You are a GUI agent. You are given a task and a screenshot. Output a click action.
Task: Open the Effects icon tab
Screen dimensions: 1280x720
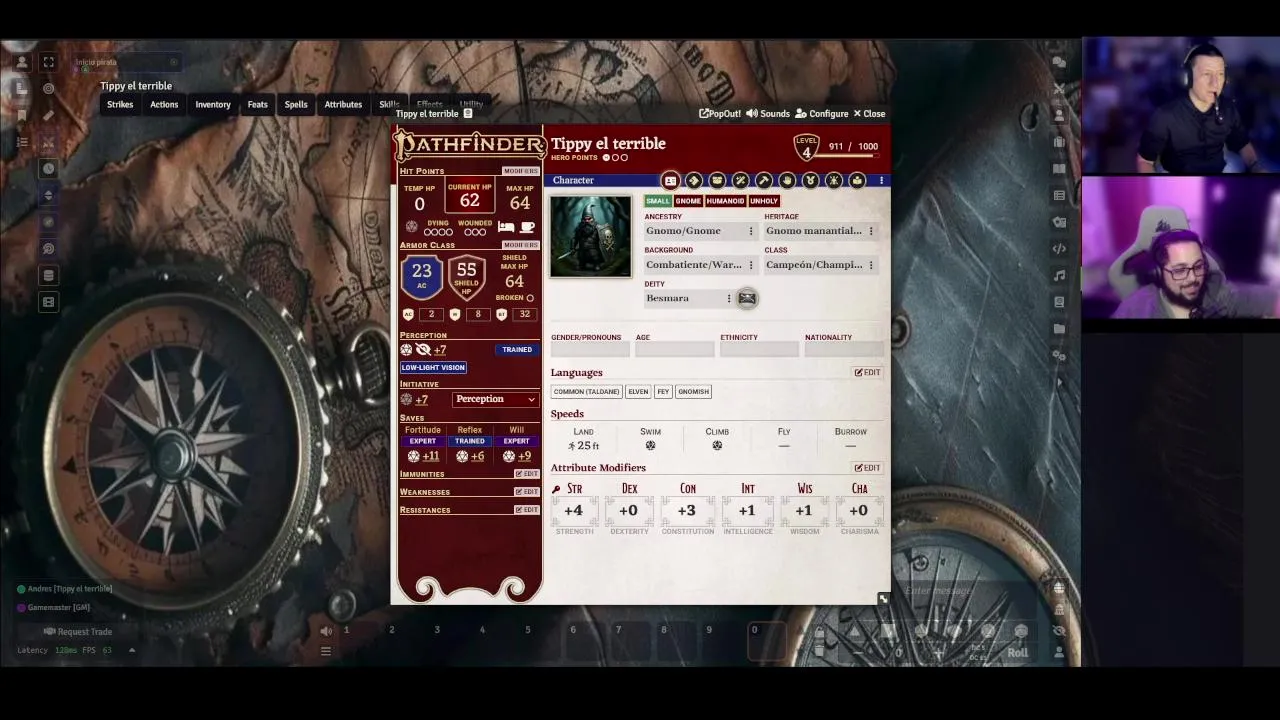point(834,180)
